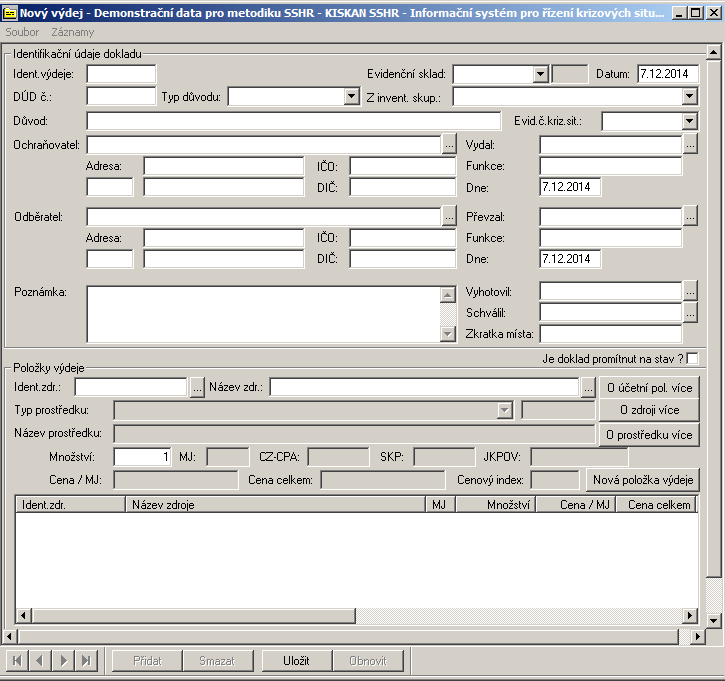
Task: Click form vertical scroll down arrow
Action: tap(713, 621)
